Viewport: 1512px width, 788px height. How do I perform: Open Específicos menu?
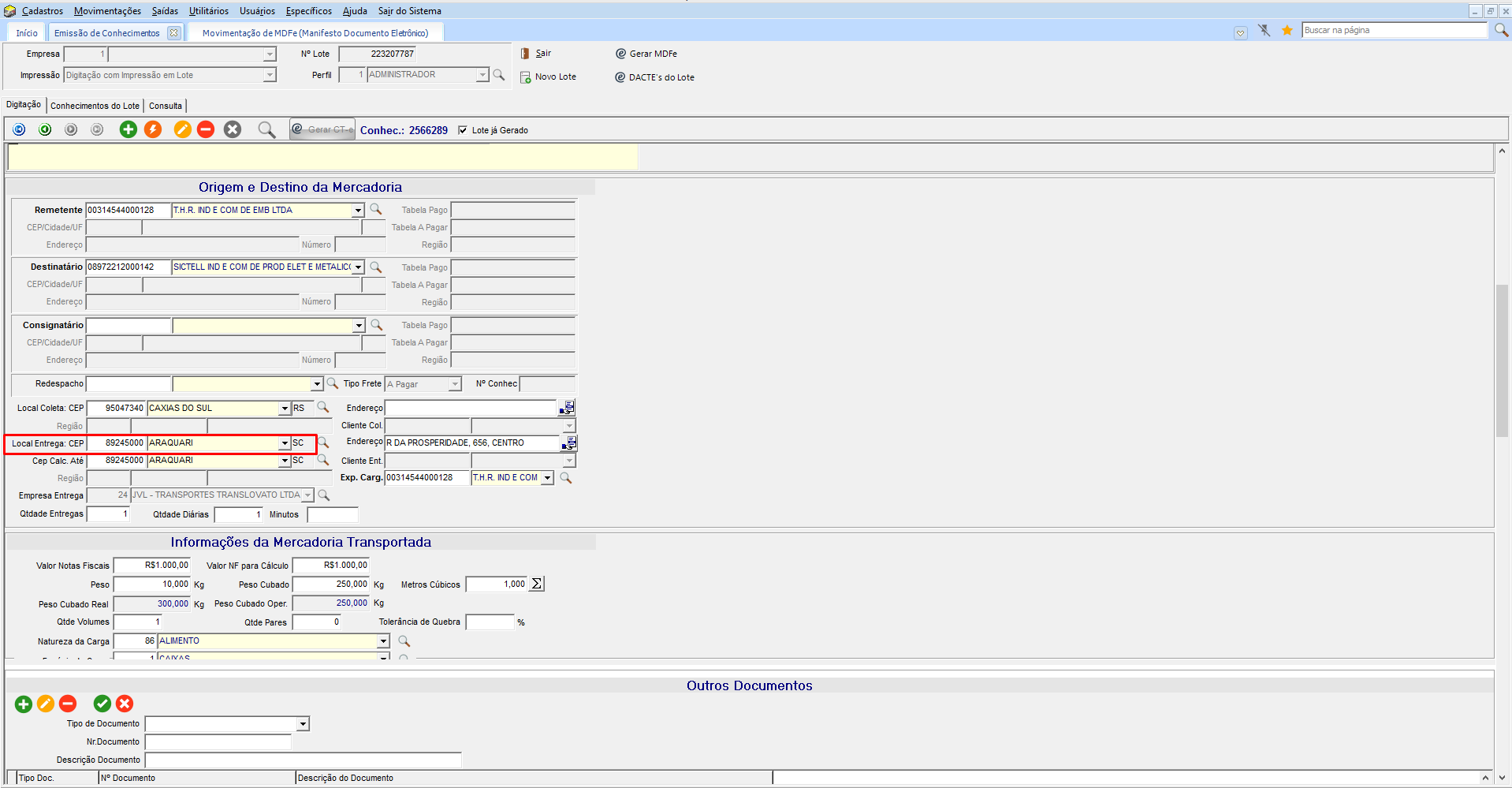click(309, 11)
